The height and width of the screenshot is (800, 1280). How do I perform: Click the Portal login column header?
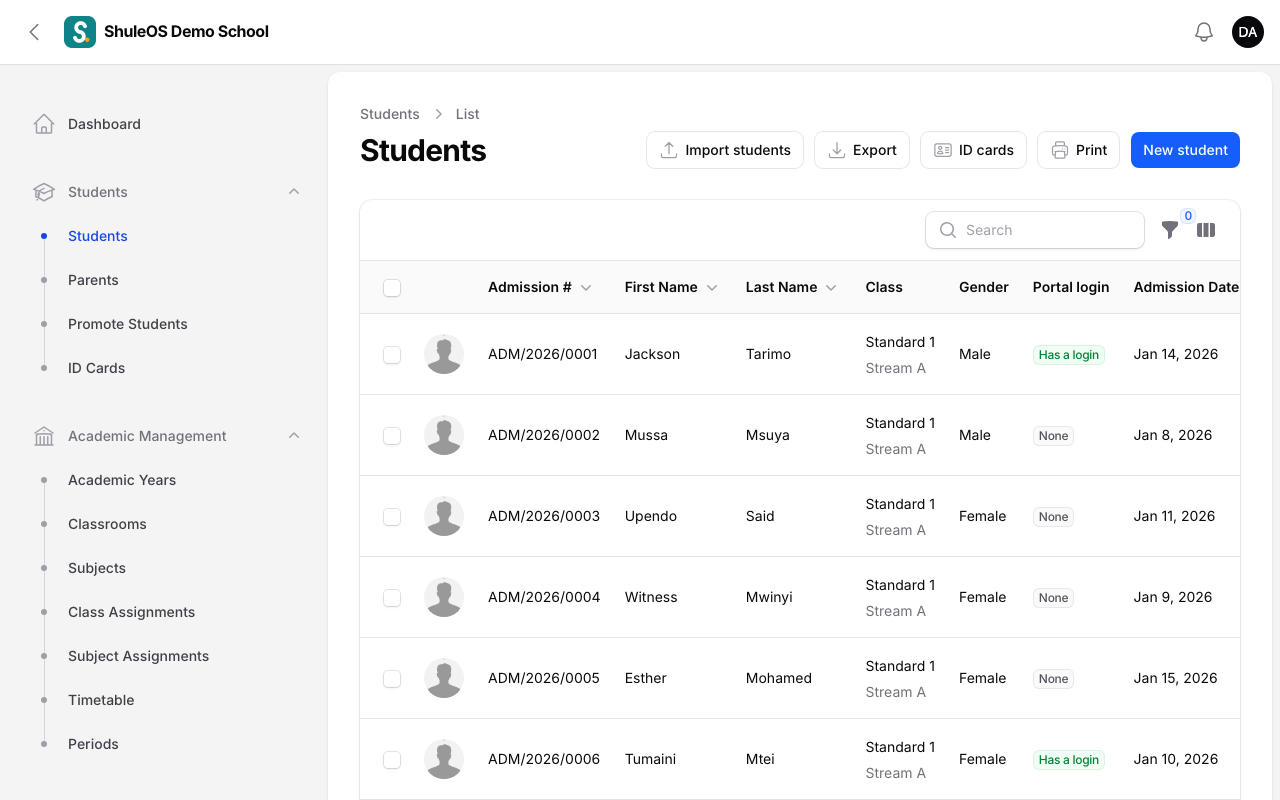pos(1071,287)
